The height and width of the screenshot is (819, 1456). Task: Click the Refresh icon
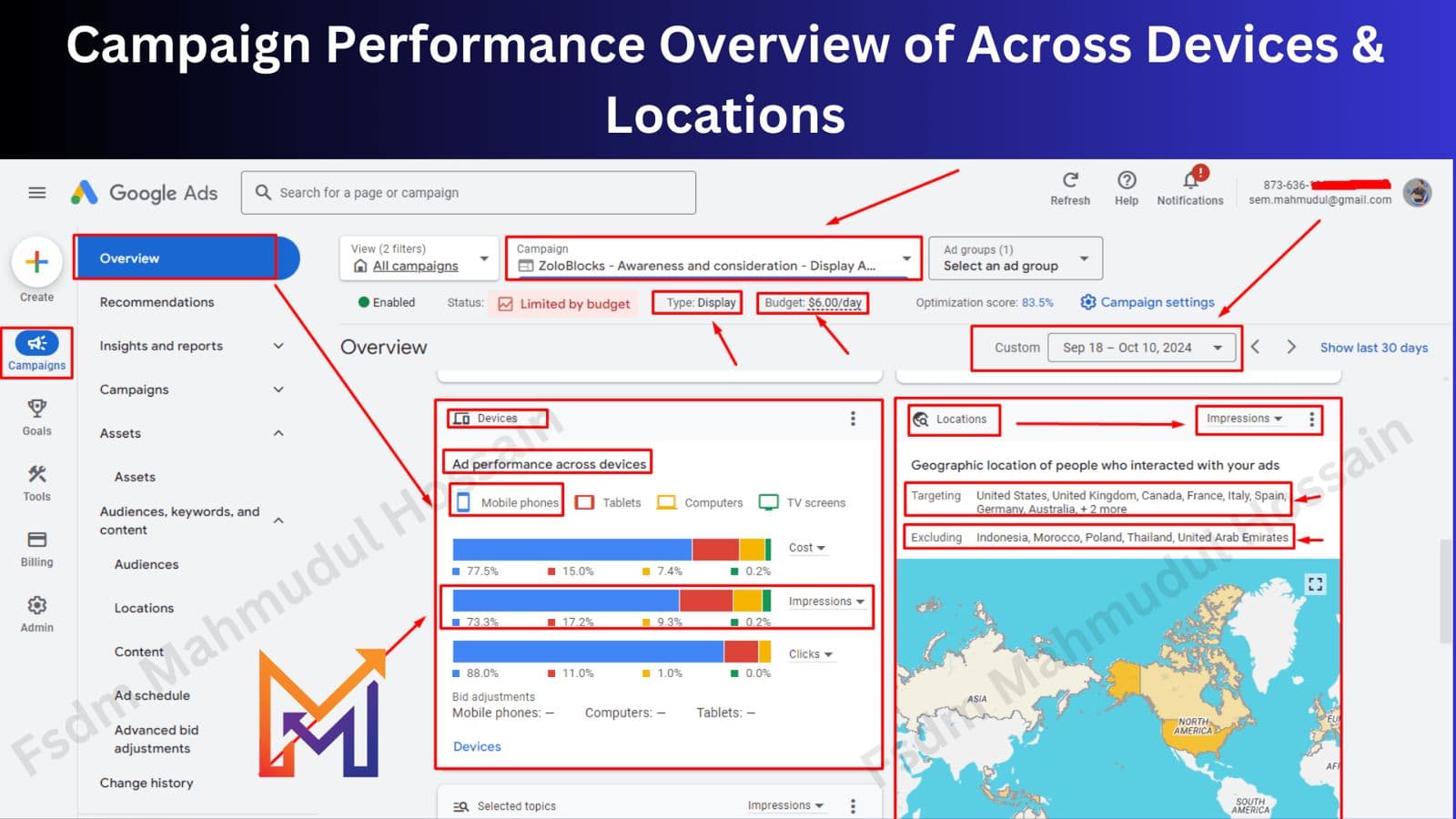(1070, 180)
